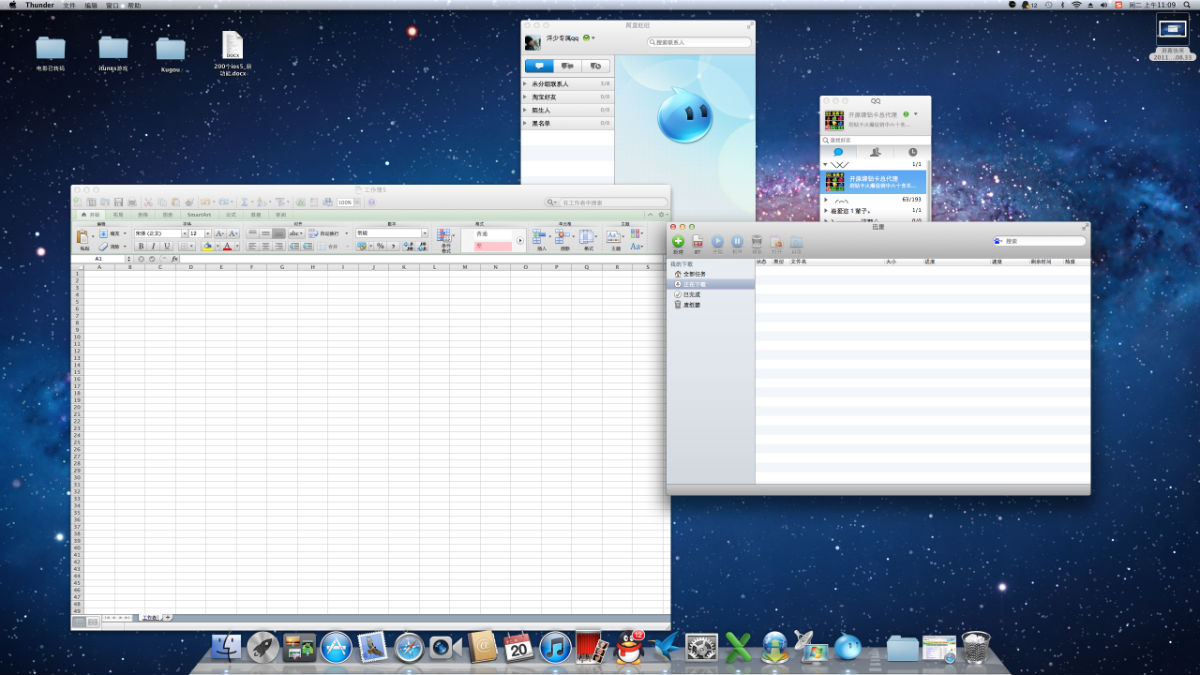Toggle Italic formatting in Excel ribbon
Screen dimensions: 1200x675
click(x=153, y=246)
